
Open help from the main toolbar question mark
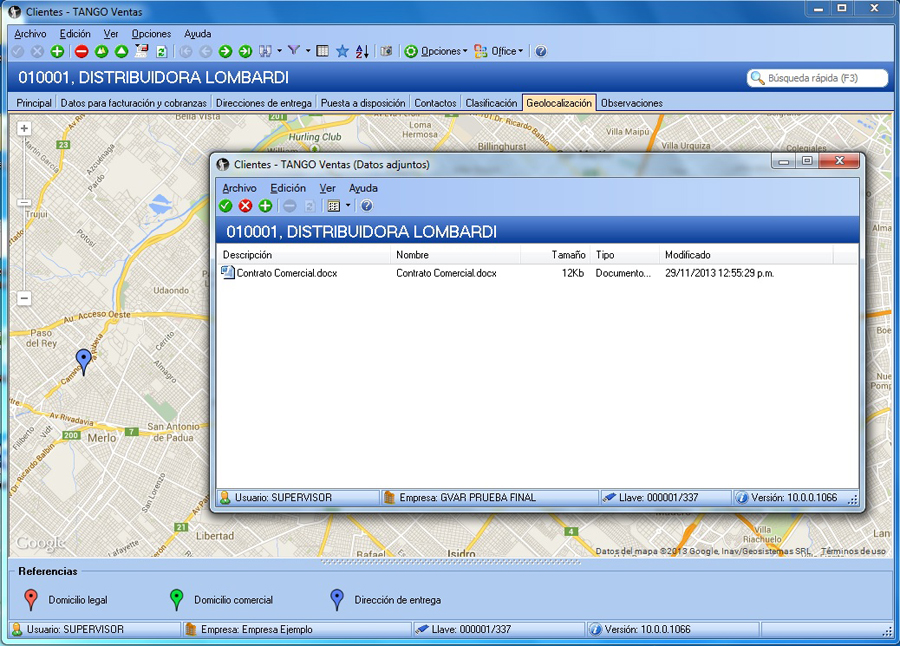541,52
